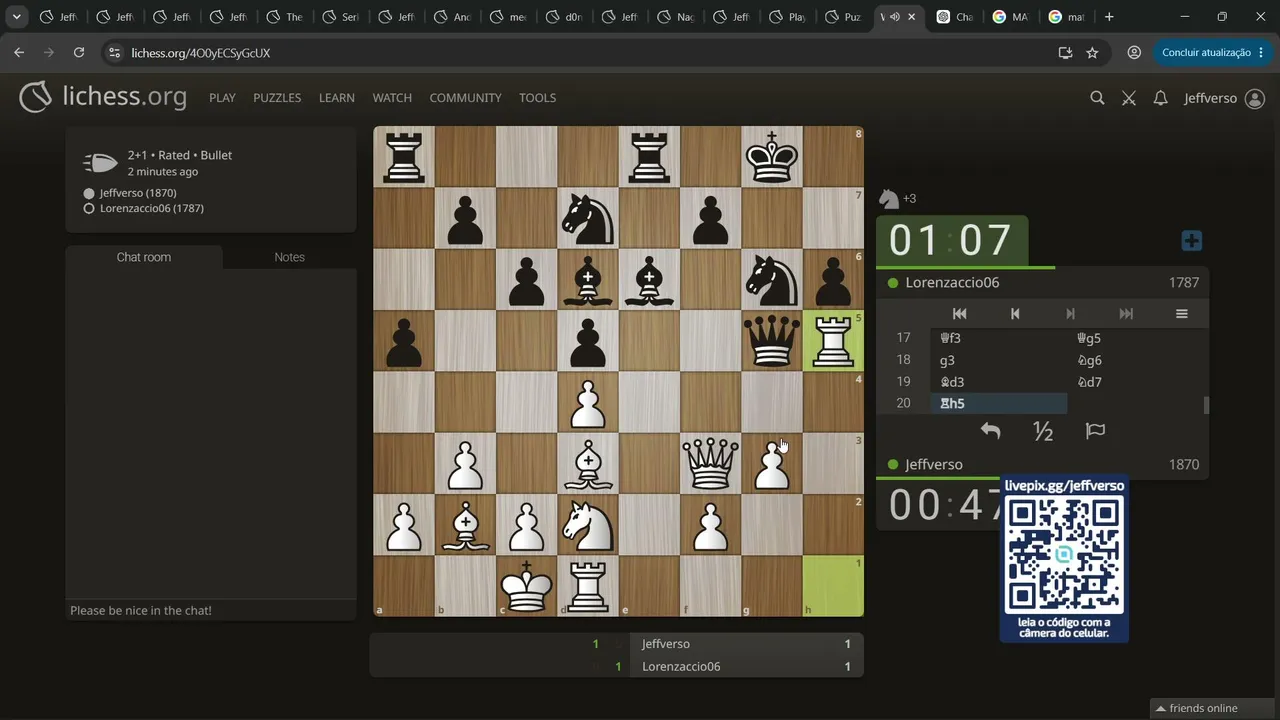Click the white king on c1

point(526,586)
